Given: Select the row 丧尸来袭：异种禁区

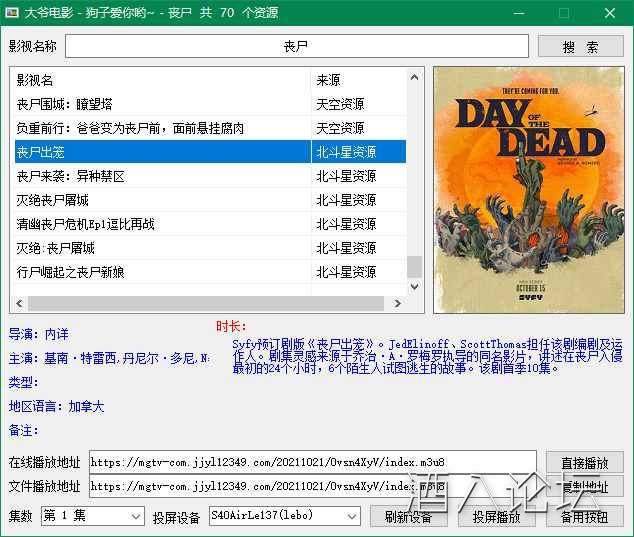Looking at the screenshot, I should pyautogui.click(x=210, y=176).
